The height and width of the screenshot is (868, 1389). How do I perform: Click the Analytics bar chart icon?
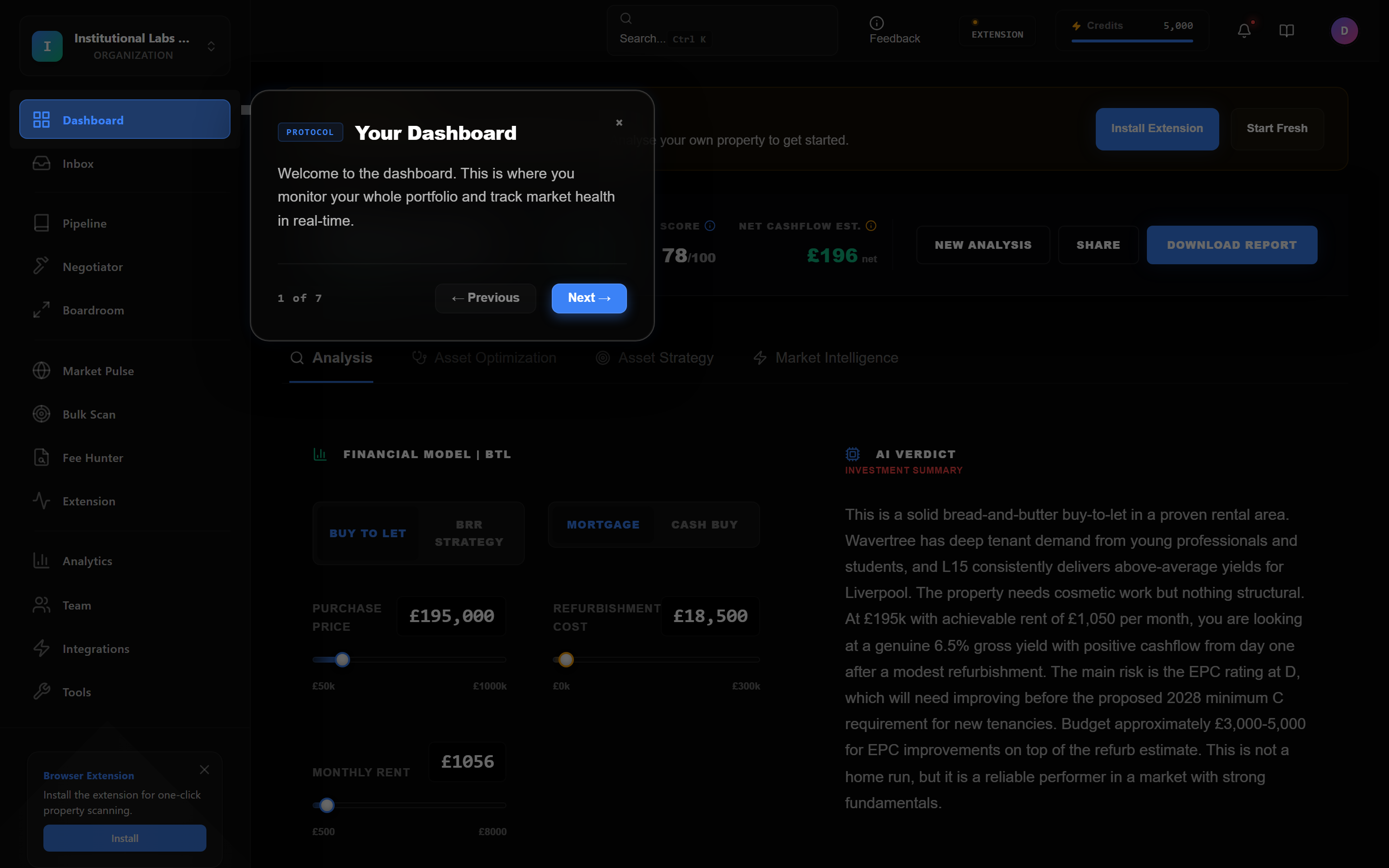coord(41,561)
